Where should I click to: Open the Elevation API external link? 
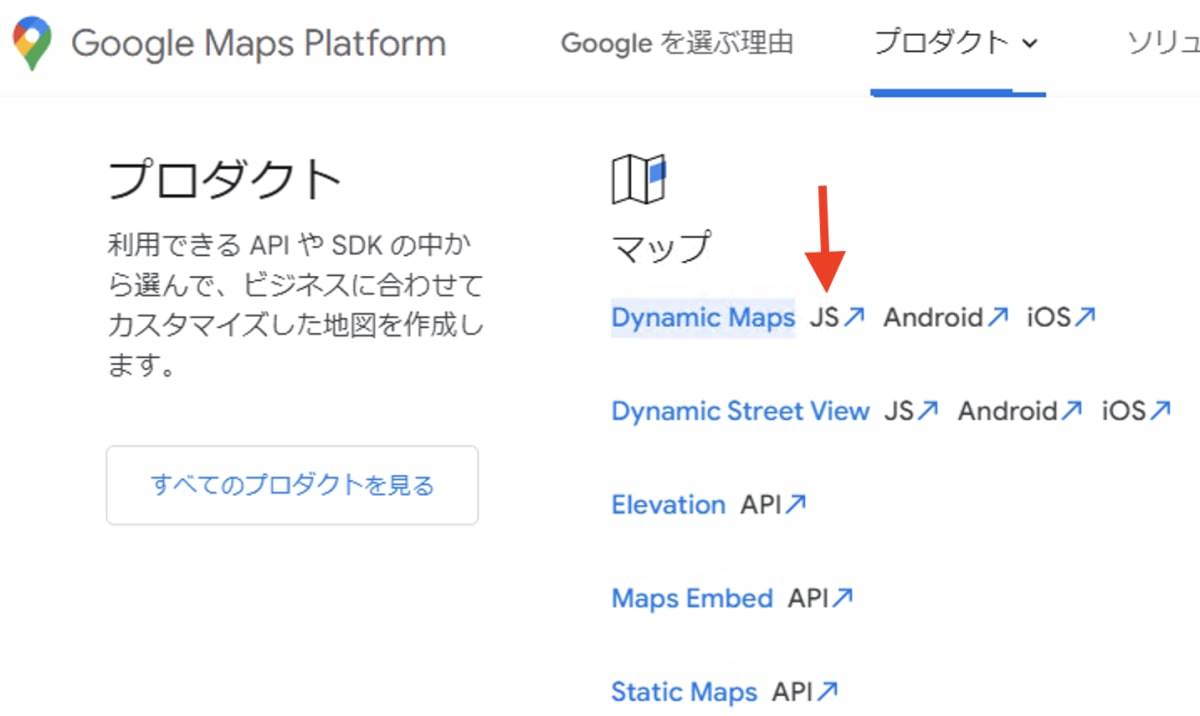click(773, 505)
